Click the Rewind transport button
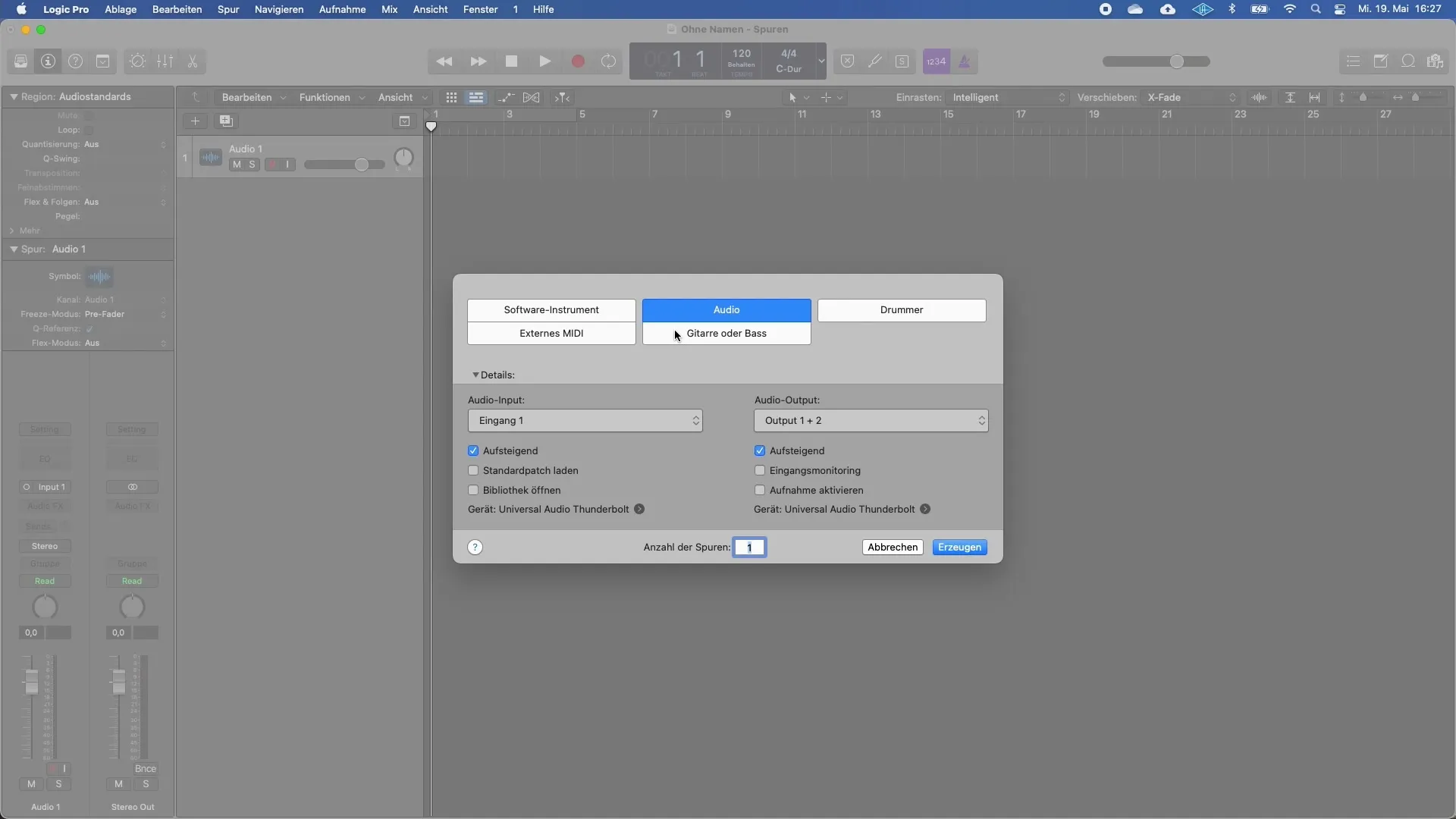Viewport: 1456px width, 819px height. point(444,61)
